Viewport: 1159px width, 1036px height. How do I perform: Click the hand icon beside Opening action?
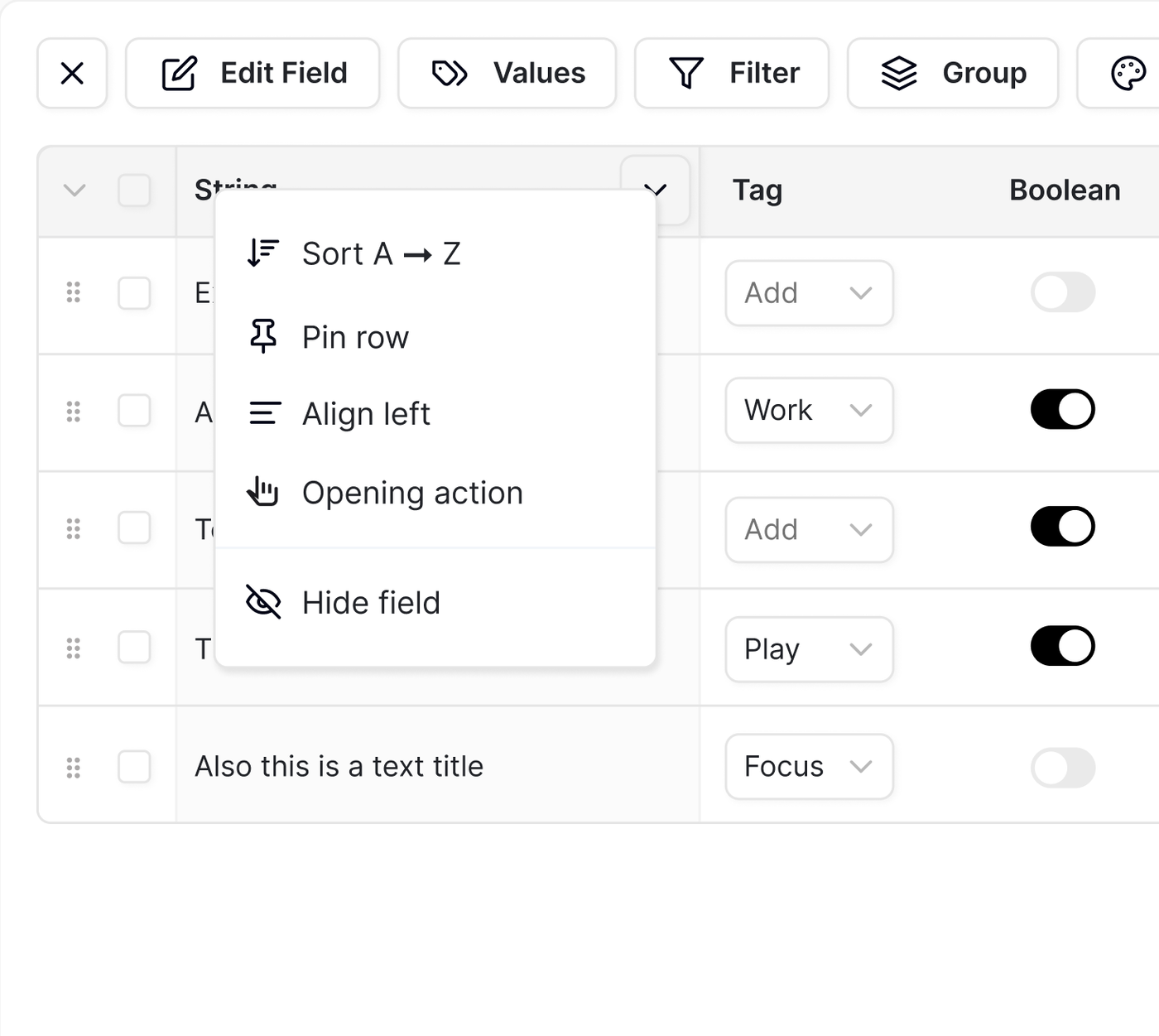pyautogui.click(x=263, y=492)
